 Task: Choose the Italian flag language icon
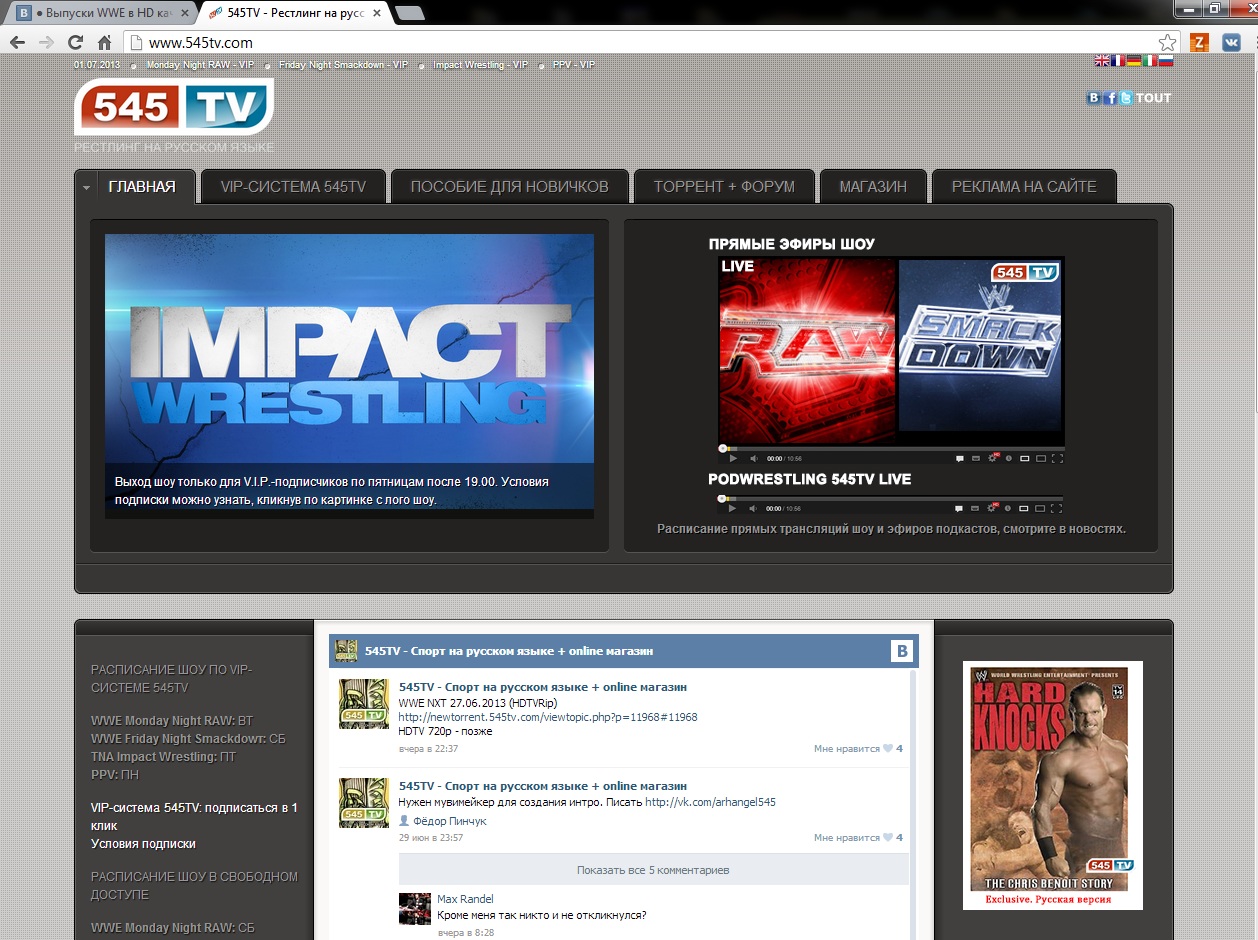pos(1150,61)
